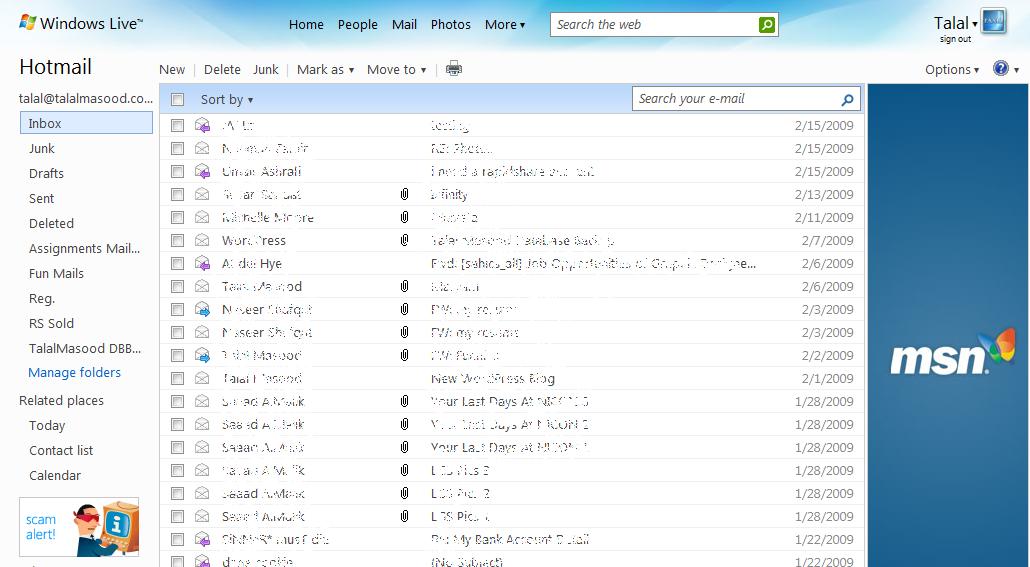Open the RS Sold folder
The height and width of the screenshot is (567, 1030).
point(51,323)
